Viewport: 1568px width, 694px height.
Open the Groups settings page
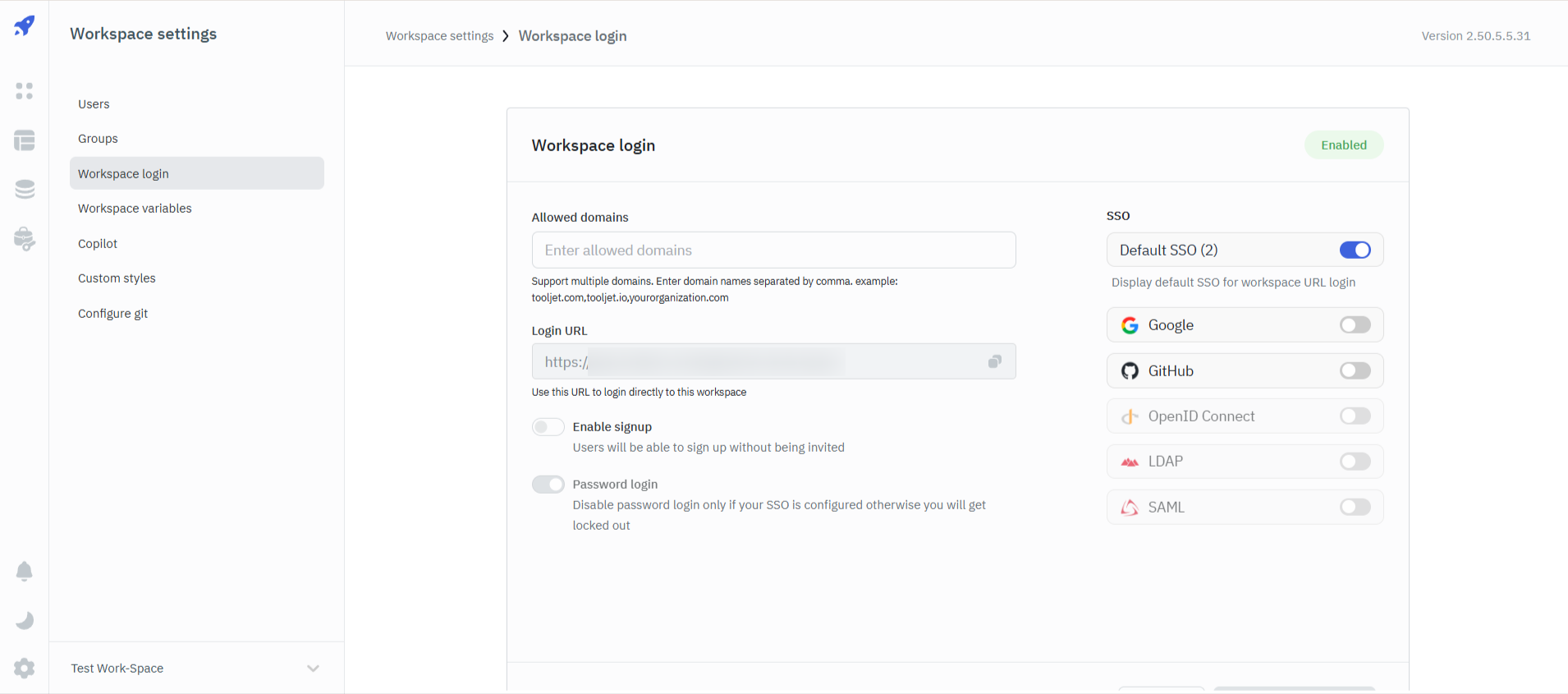[x=197, y=139]
